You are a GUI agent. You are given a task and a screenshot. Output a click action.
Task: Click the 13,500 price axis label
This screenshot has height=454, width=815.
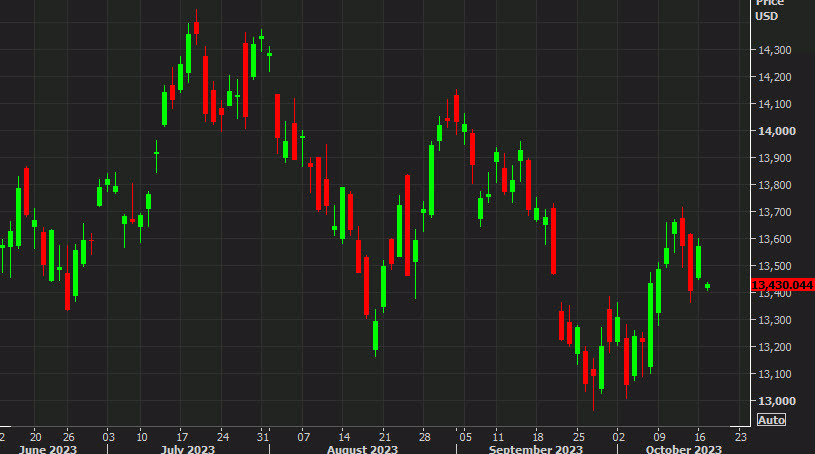point(774,266)
